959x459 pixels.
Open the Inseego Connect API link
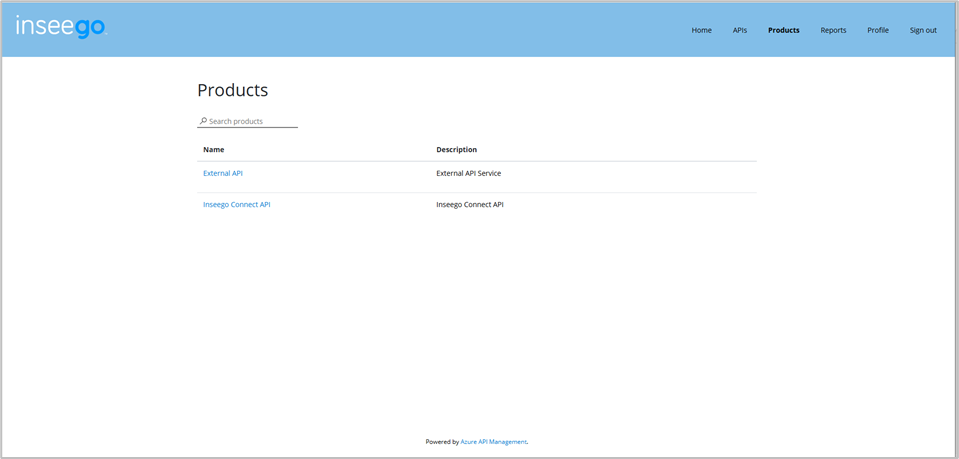tap(237, 205)
